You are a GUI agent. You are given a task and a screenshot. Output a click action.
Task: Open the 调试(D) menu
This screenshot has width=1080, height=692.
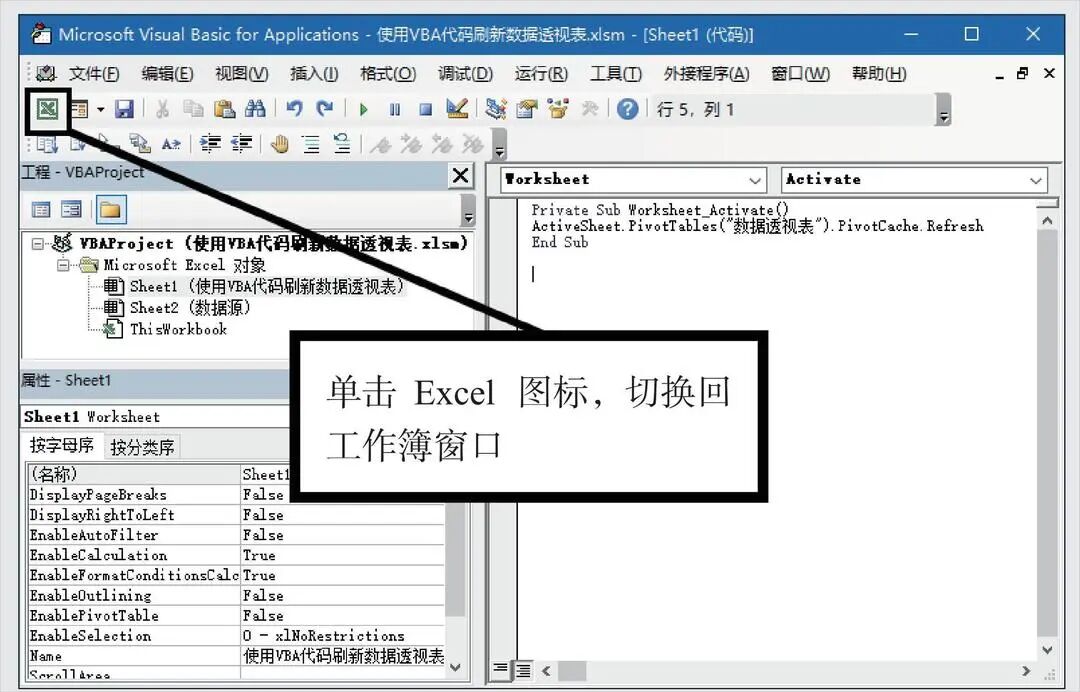click(x=466, y=74)
